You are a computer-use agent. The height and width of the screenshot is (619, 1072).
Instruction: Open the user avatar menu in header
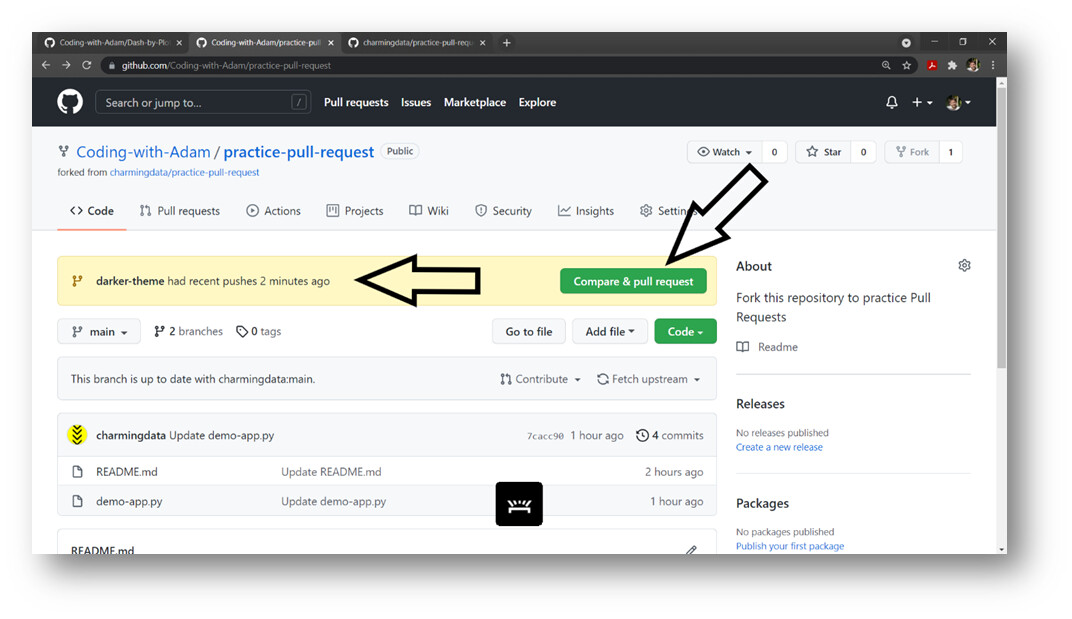pos(958,103)
